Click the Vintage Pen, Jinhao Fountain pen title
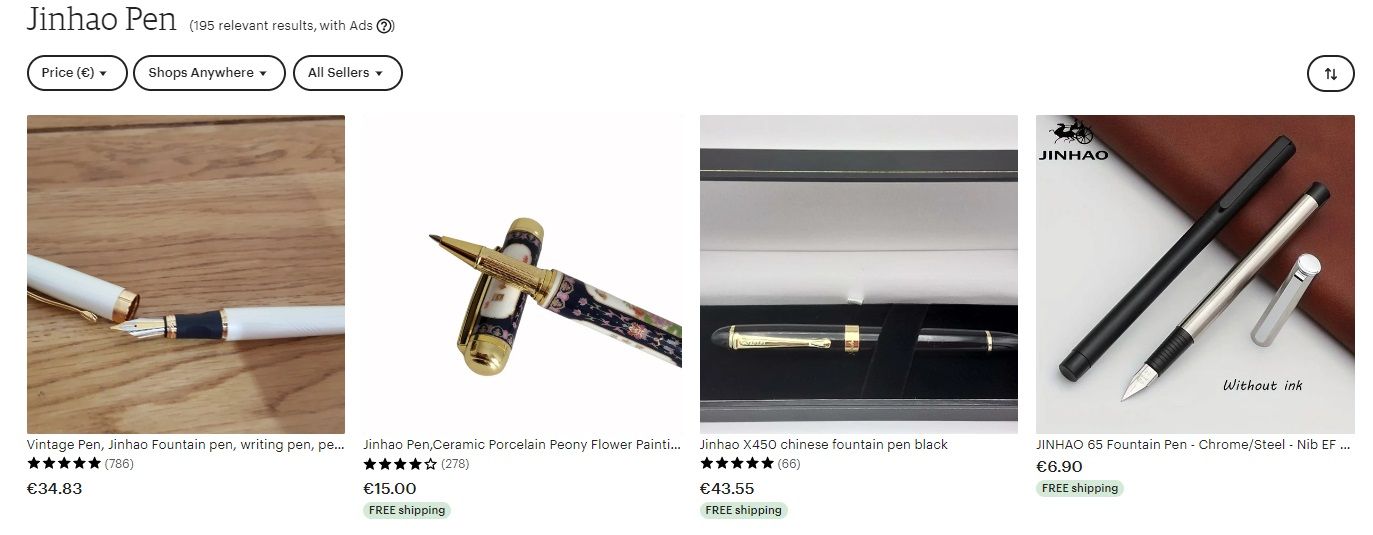This screenshot has width=1373, height=535. click(186, 444)
